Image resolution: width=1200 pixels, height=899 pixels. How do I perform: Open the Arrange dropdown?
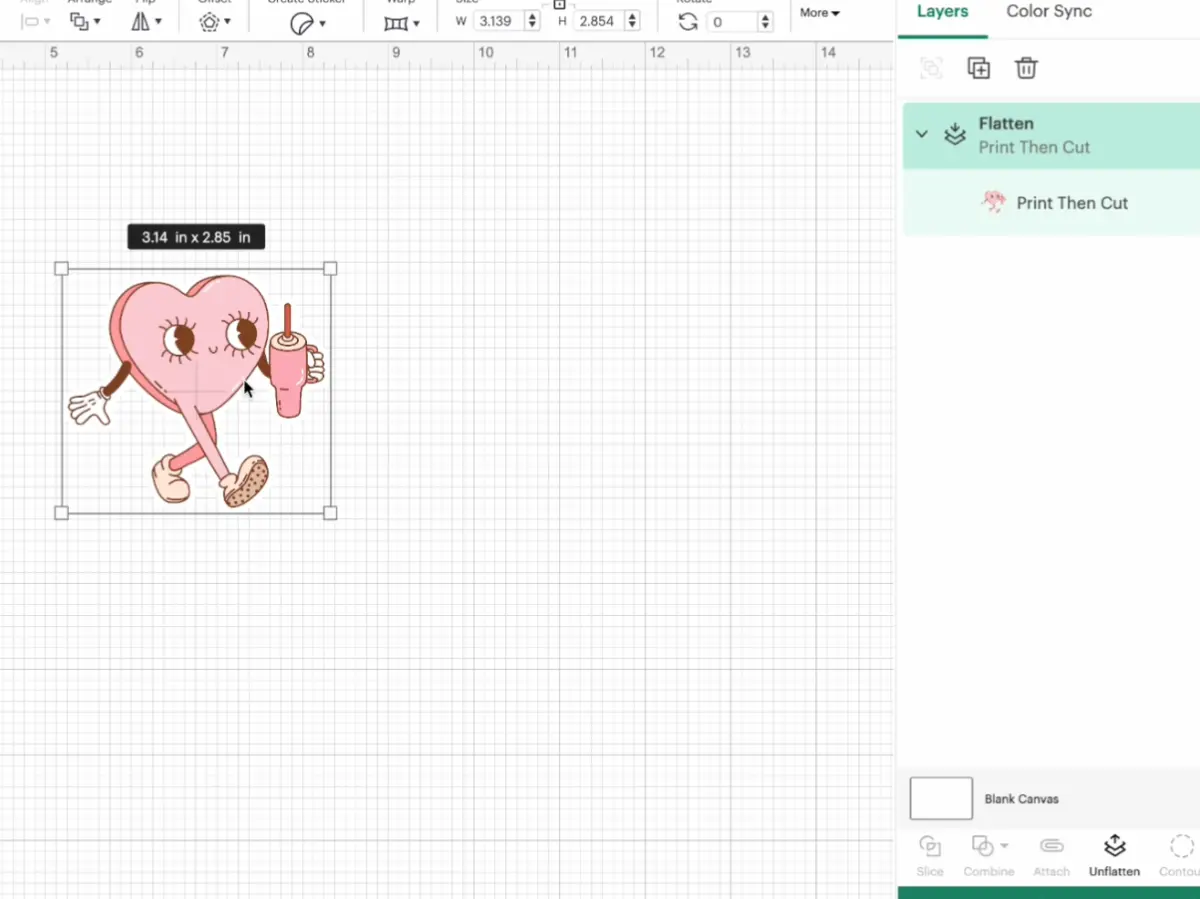(85, 21)
